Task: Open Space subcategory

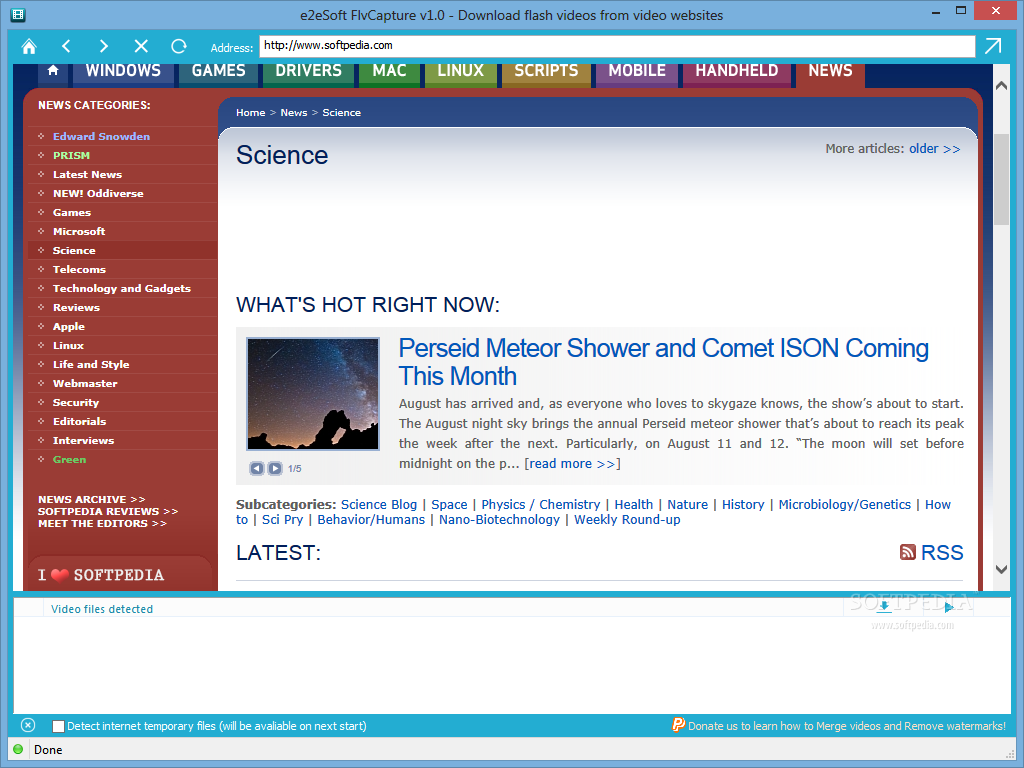Action: (x=449, y=504)
